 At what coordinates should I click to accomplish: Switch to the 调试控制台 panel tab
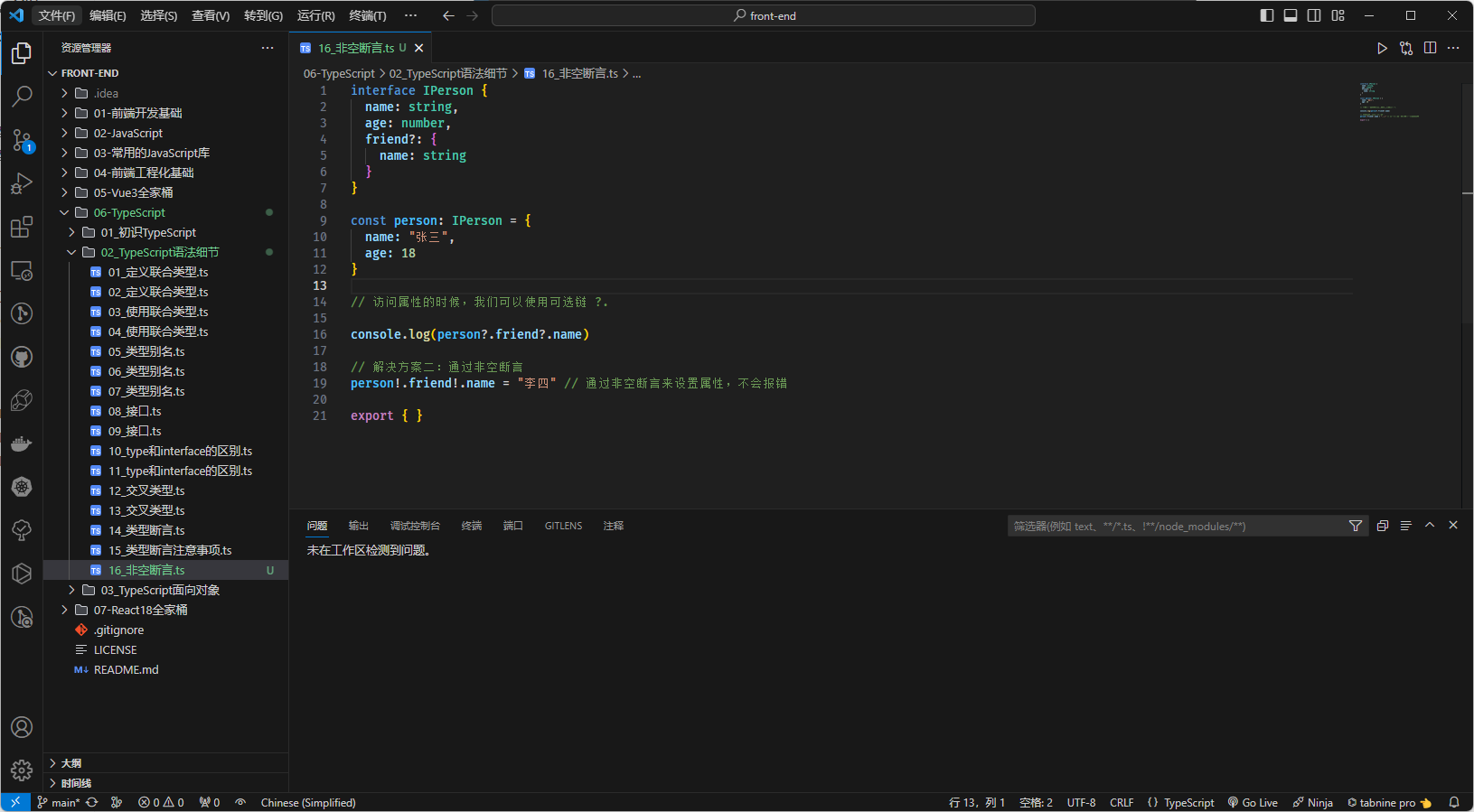point(415,526)
